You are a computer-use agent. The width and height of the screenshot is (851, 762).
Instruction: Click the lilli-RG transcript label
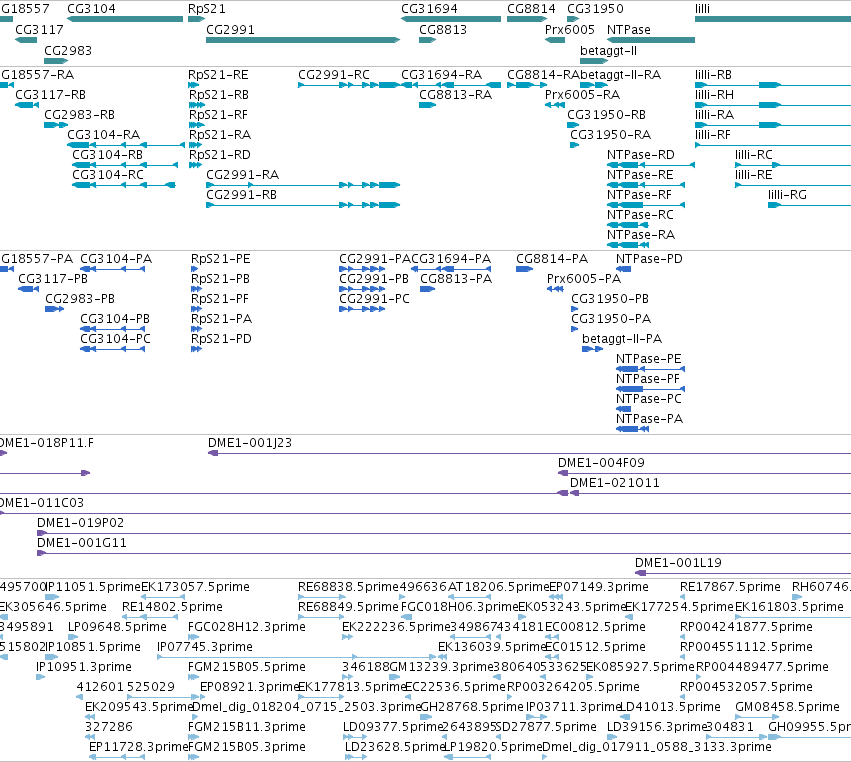coord(787,195)
